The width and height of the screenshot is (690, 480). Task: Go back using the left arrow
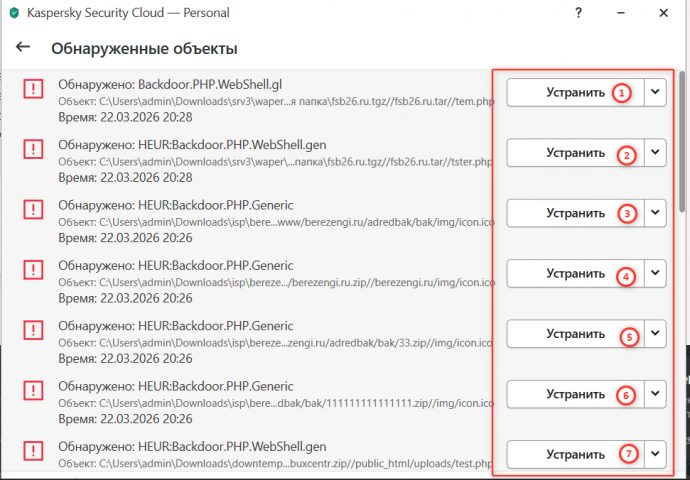click(x=22, y=47)
